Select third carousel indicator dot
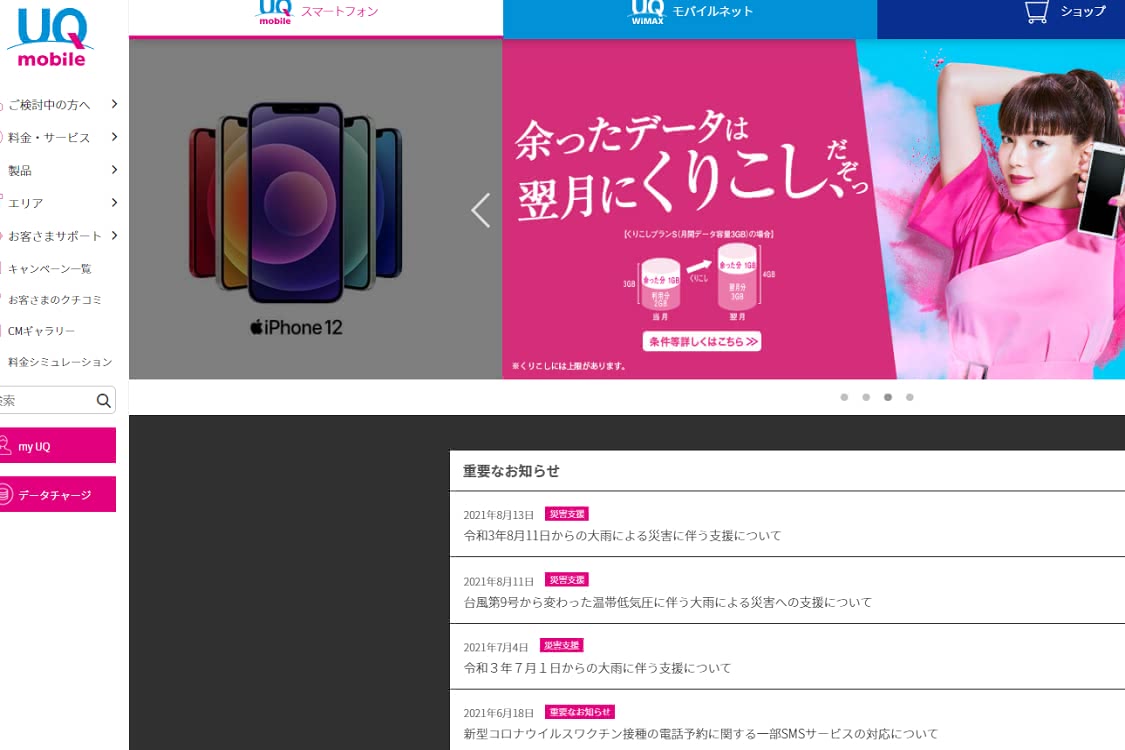This screenshot has width=1125, height=750. coord(888,397)
